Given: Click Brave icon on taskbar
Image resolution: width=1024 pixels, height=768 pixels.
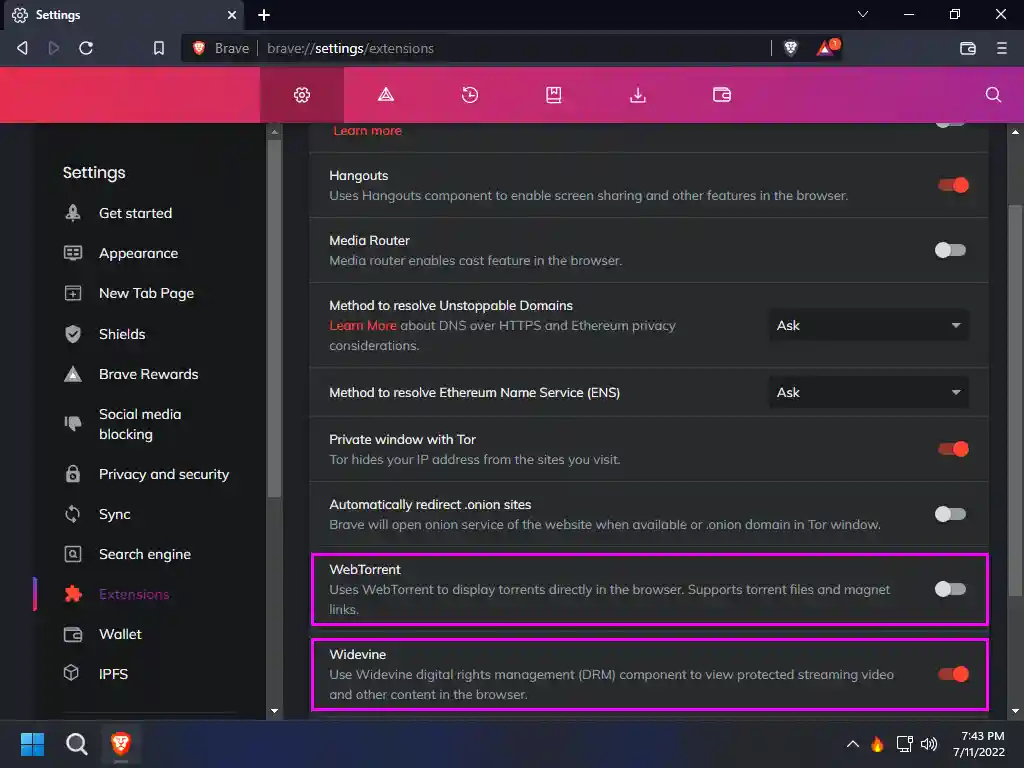Looking at the screenshot, I should click(121, 744).
